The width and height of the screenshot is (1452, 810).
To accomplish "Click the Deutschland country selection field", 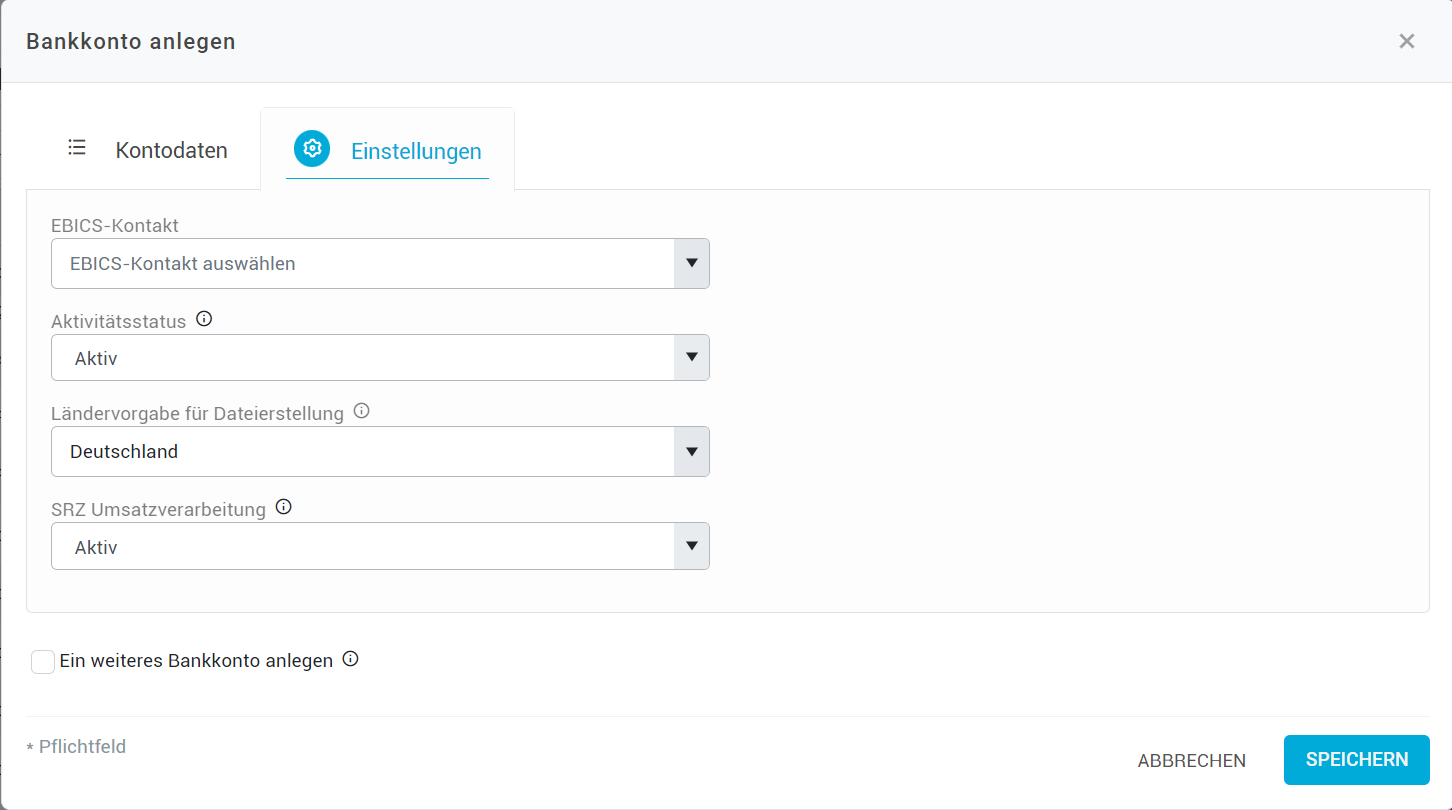I will 380,452.
